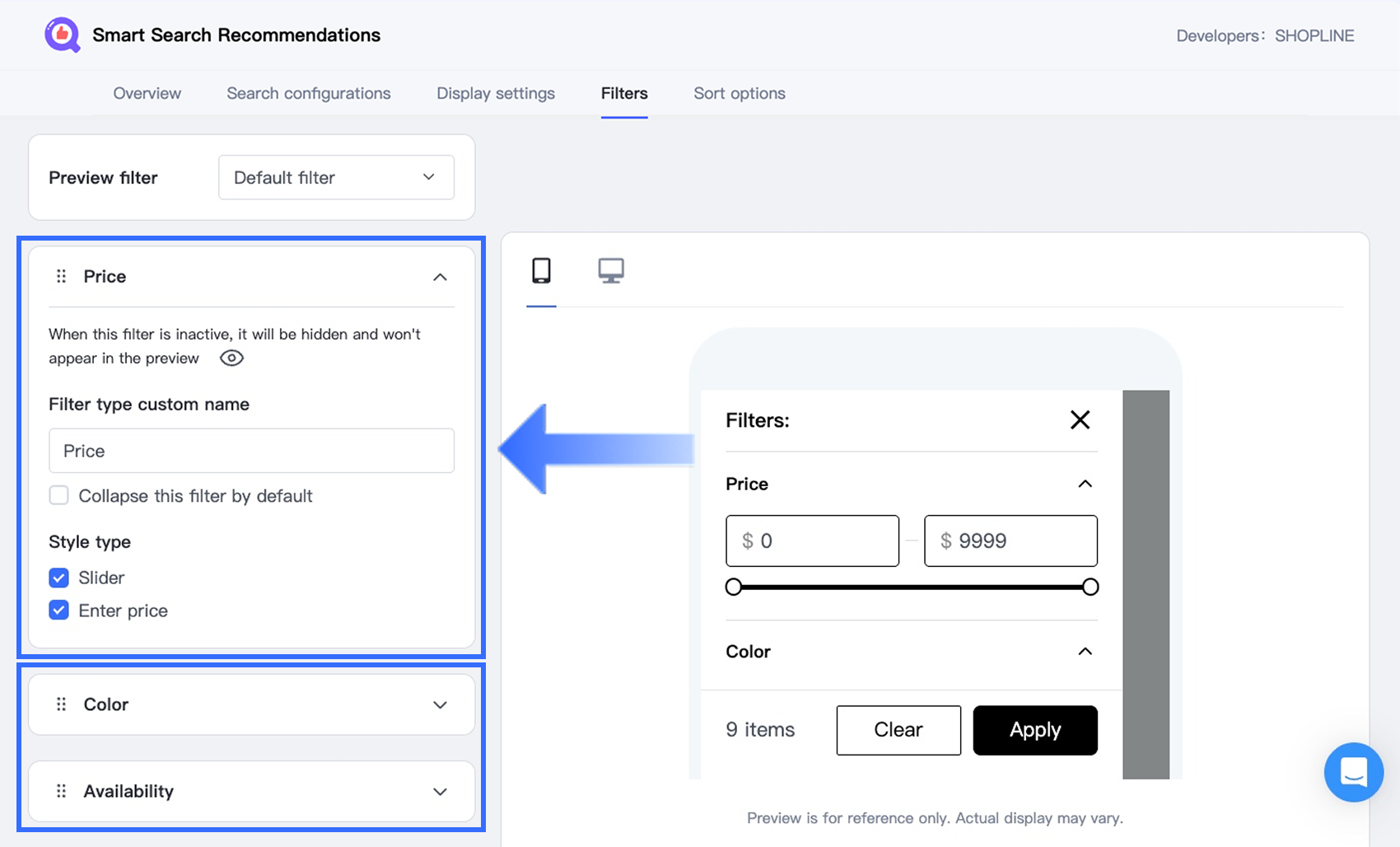Open the chat support bubble
The image size is (1400, 847).
[x=1353, y=772]
